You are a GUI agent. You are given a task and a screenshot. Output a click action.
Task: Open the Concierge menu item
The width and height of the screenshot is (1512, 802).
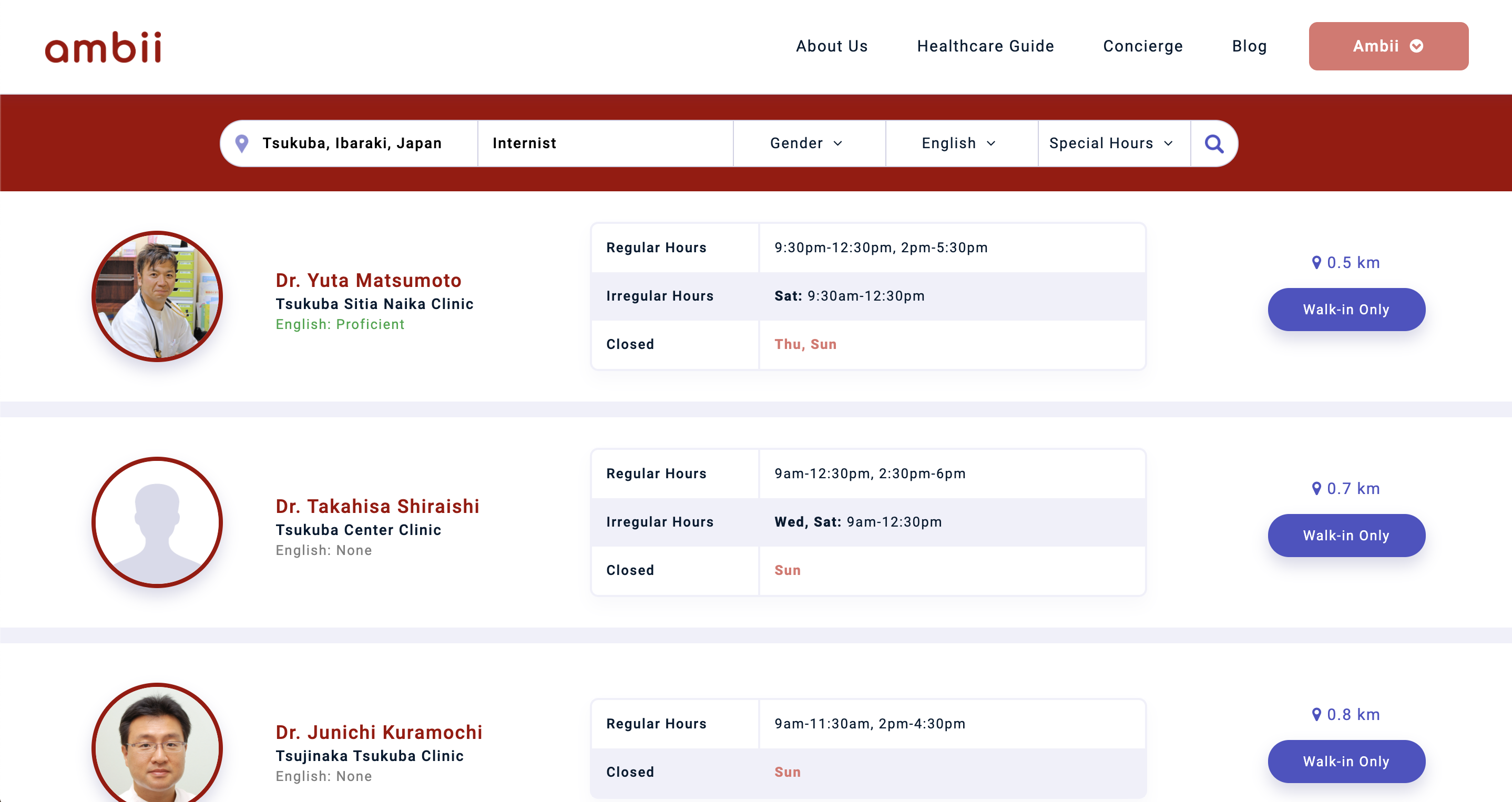click(1143, 46)
